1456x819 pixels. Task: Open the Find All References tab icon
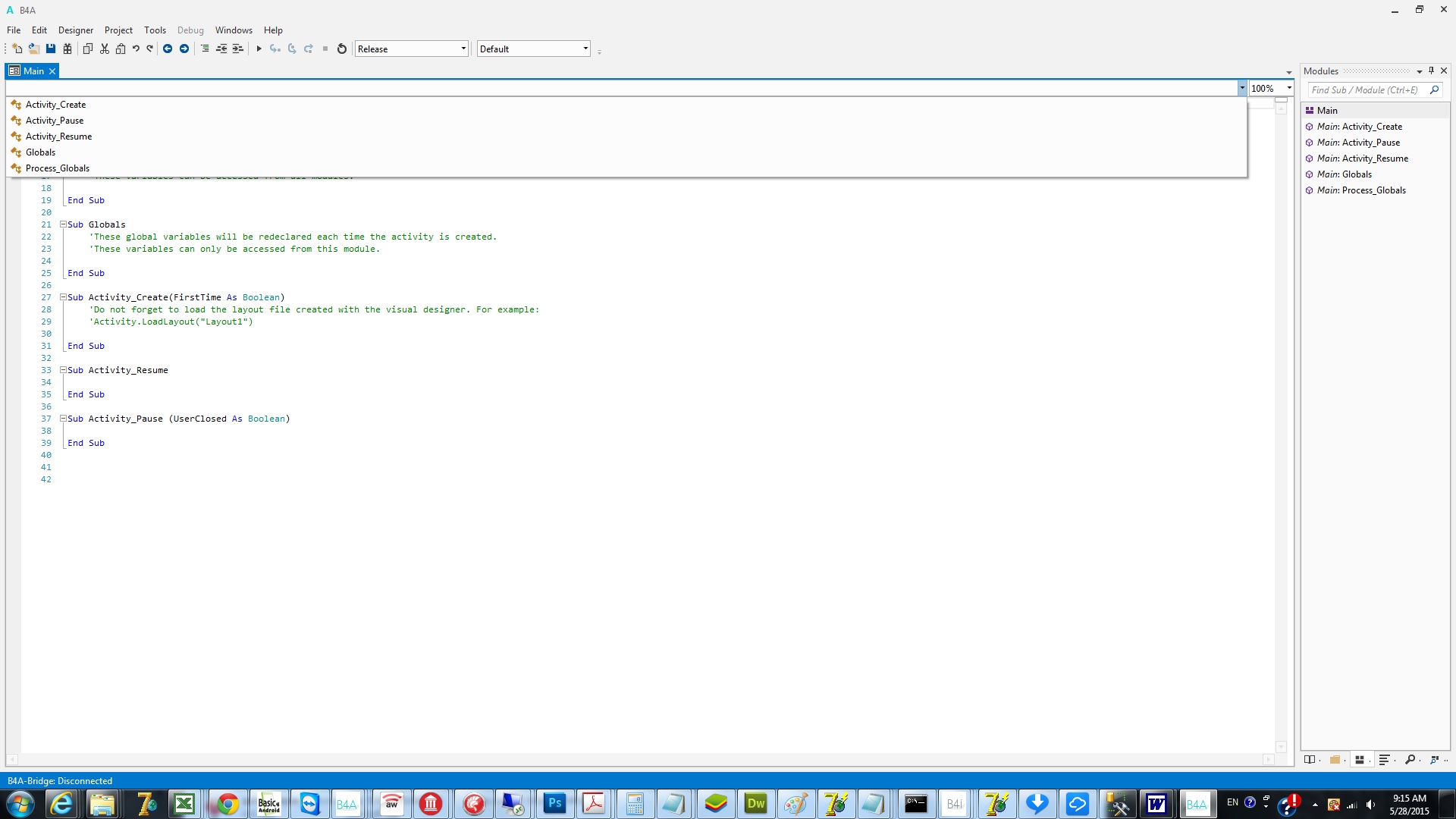[1434, 759]
